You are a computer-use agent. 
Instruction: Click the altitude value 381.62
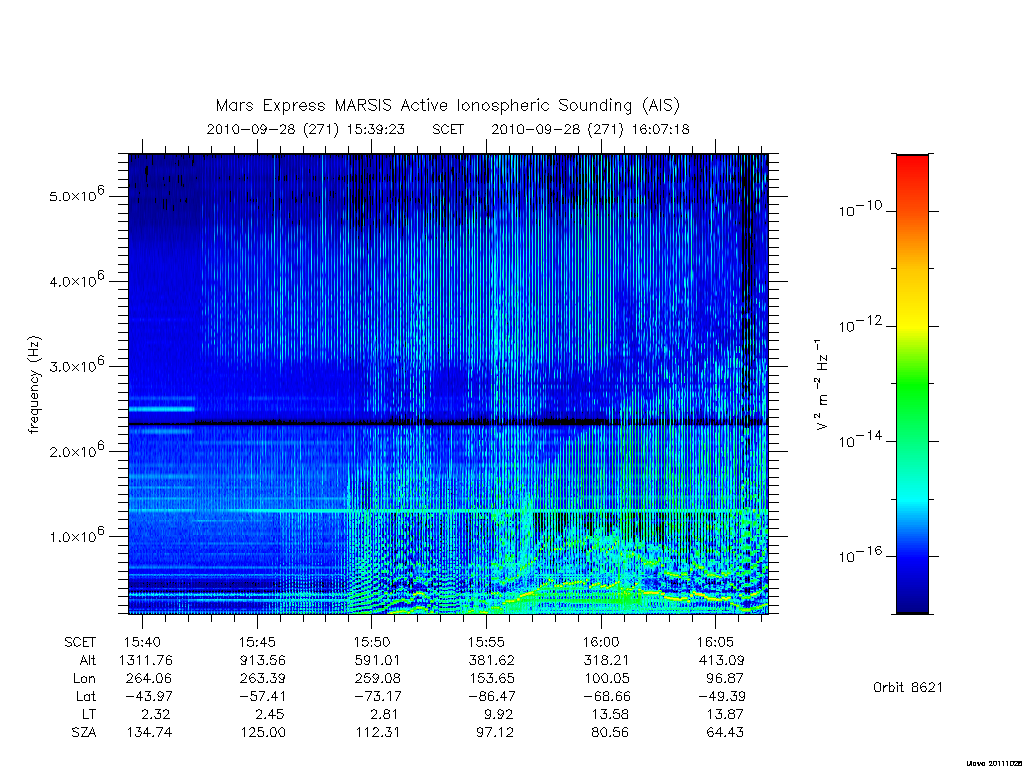tap(491, 660)
